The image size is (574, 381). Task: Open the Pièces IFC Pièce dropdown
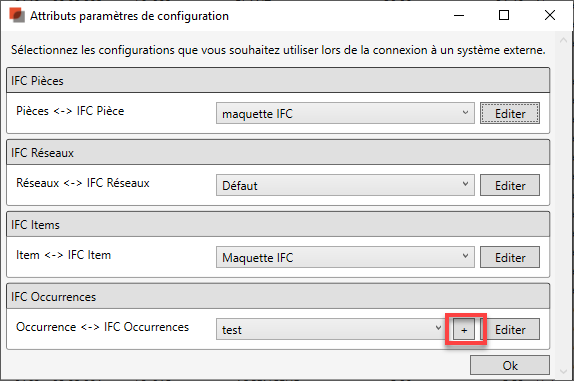pyautogui.click(x=345, y=113)
